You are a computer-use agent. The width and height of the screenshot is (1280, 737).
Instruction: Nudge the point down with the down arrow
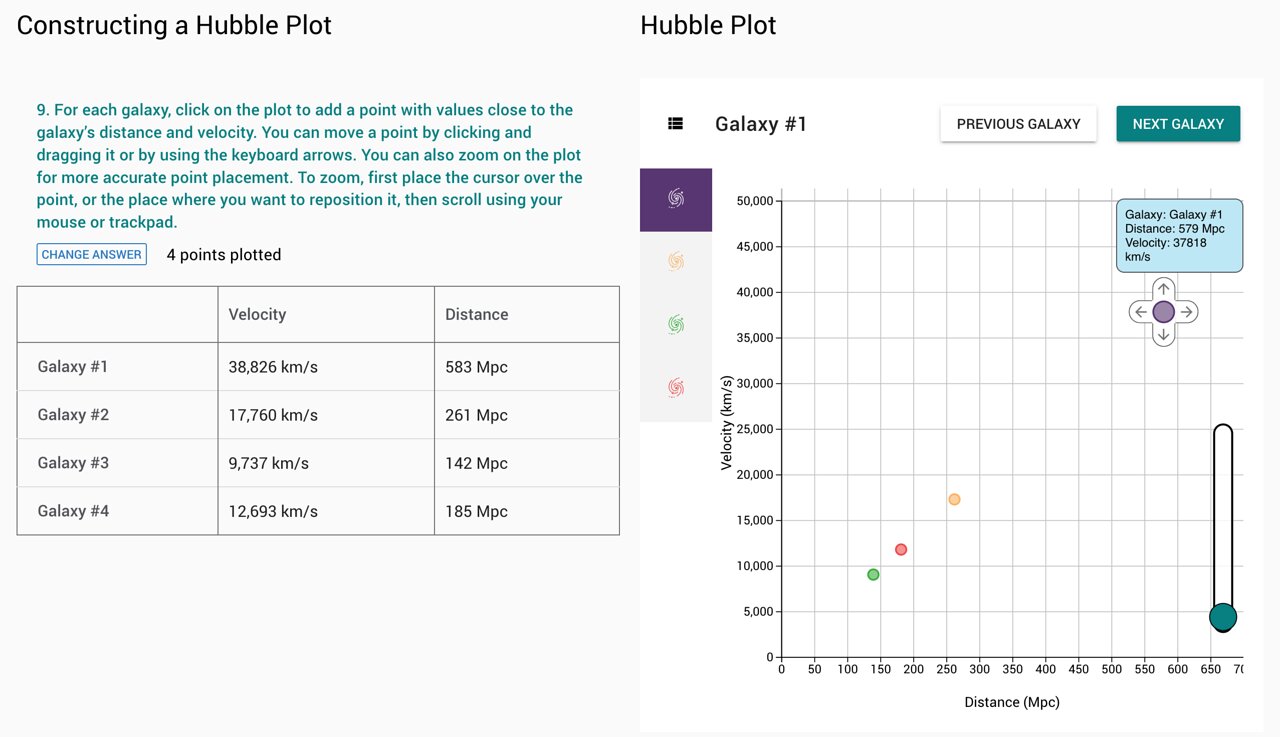click(1163, 335)
